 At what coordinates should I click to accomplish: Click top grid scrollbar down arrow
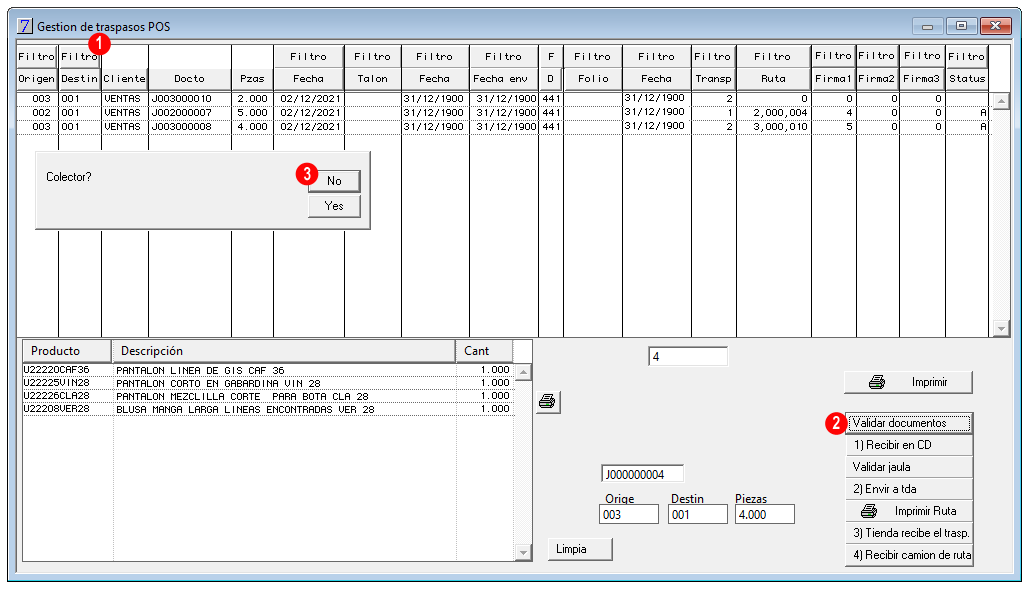1001,328
